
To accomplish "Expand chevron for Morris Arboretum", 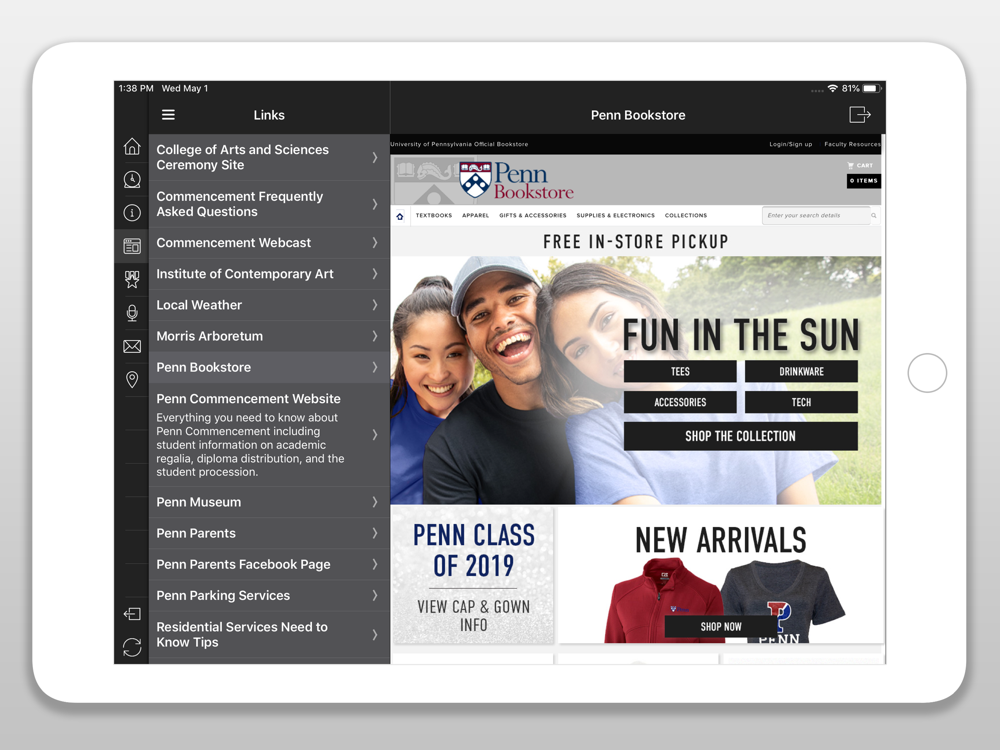I will click(375, 336).
